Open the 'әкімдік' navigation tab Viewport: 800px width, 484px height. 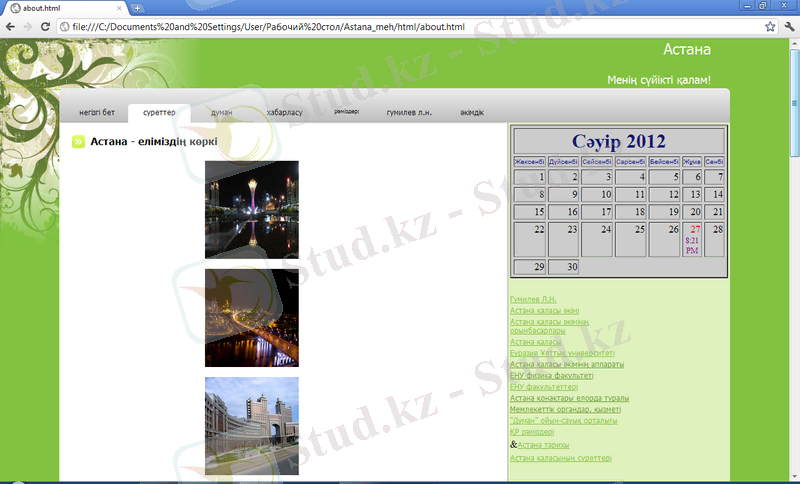click(472, 112)
